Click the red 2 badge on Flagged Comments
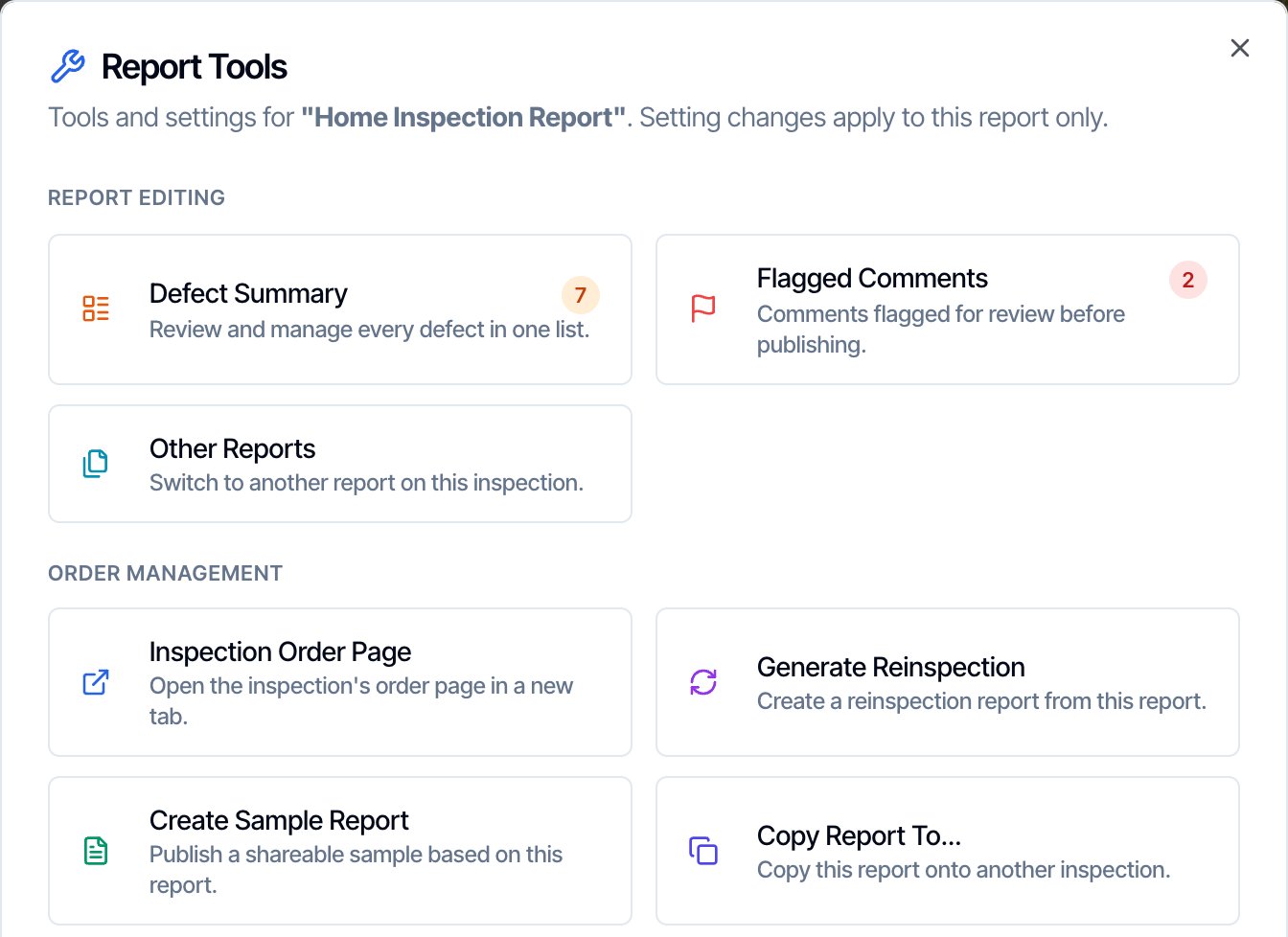 click(1188, 280)
